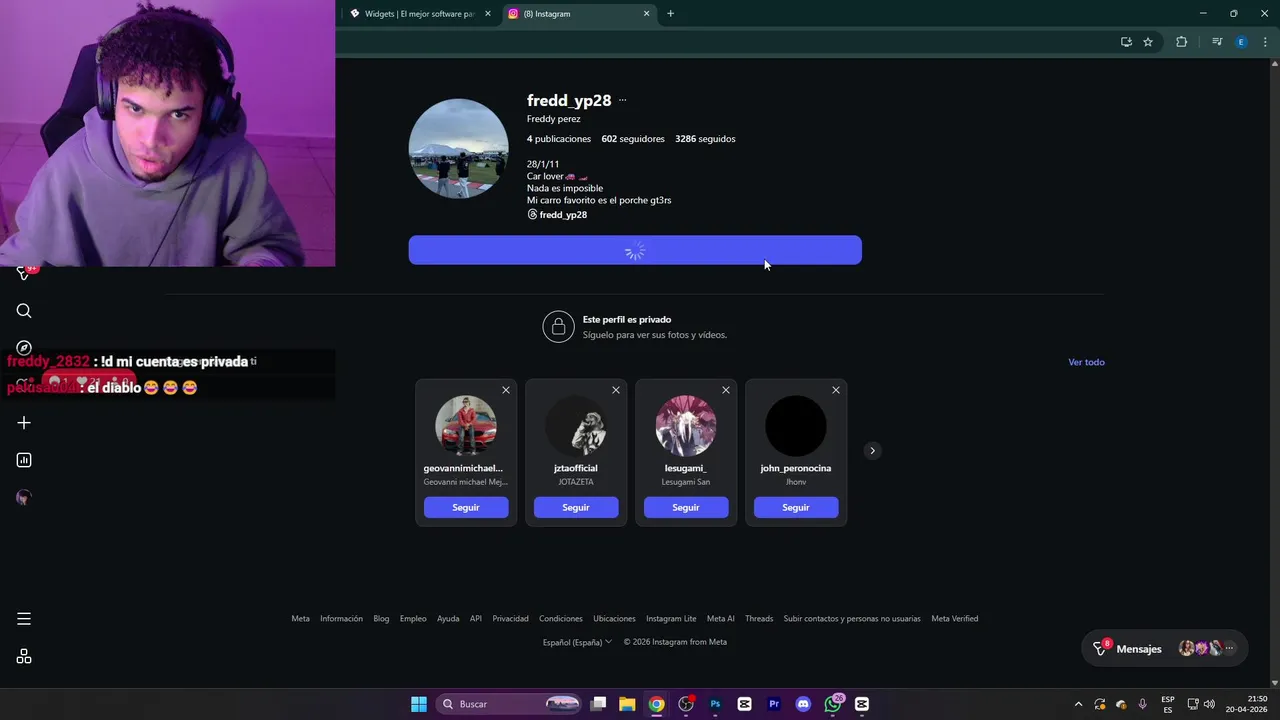Expand the Español (España) language dropdown
Screen dimensions: 1280x720
pyautogui.click(x=577, y=642)
